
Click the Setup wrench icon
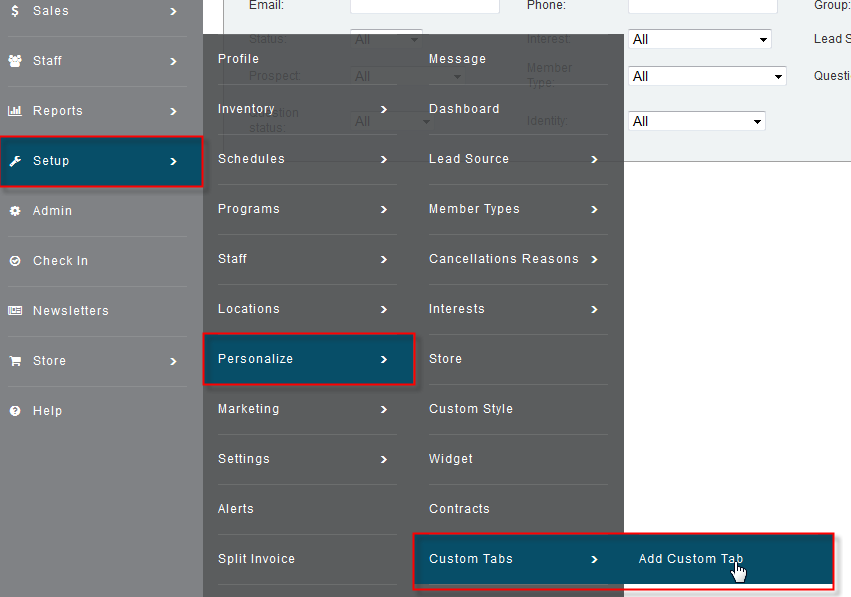[15, 161]
